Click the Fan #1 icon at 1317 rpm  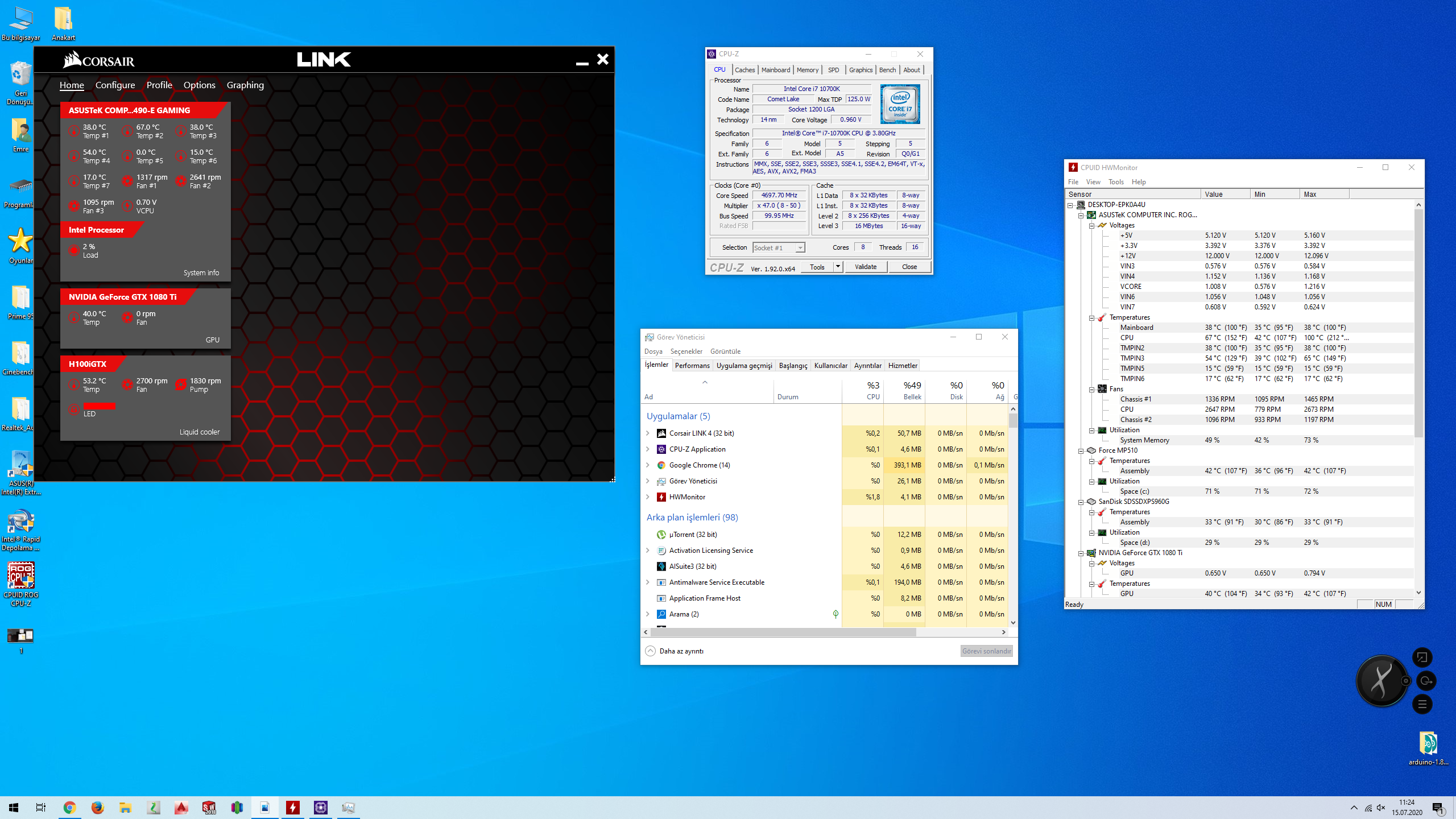click(x=127, y=181)
